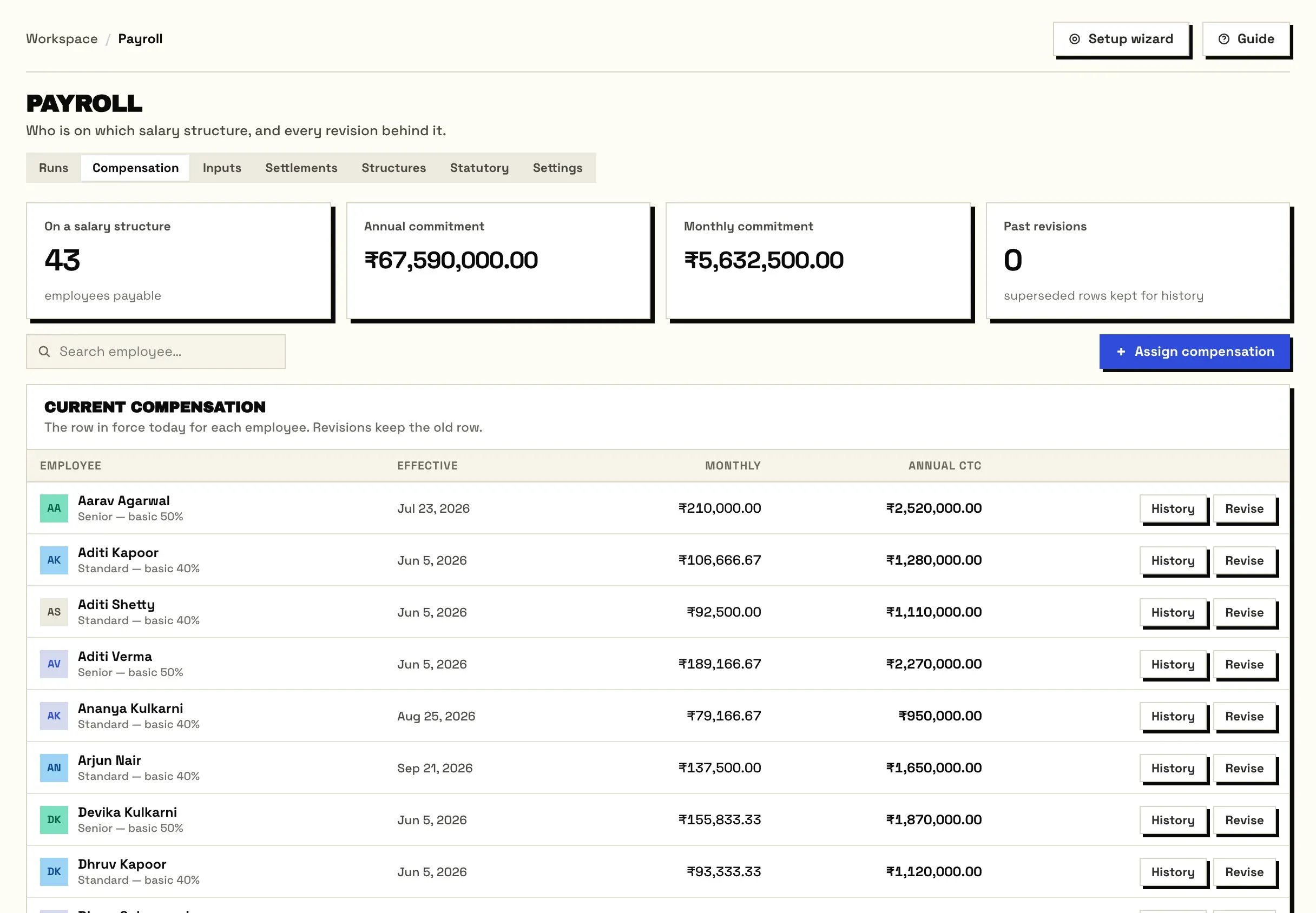Viewport: 1316px width, 913px height.
Task: Revise Aditi Shetty's compensation
Action: pyautogui.click(x=1245, y=612)
